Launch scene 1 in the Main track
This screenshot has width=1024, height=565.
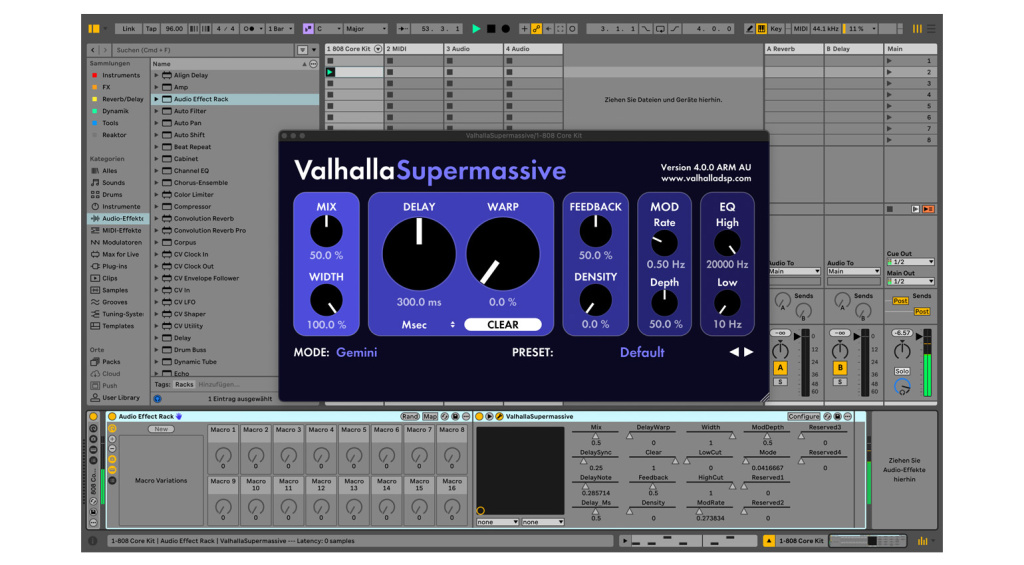[x=889, y=61]
